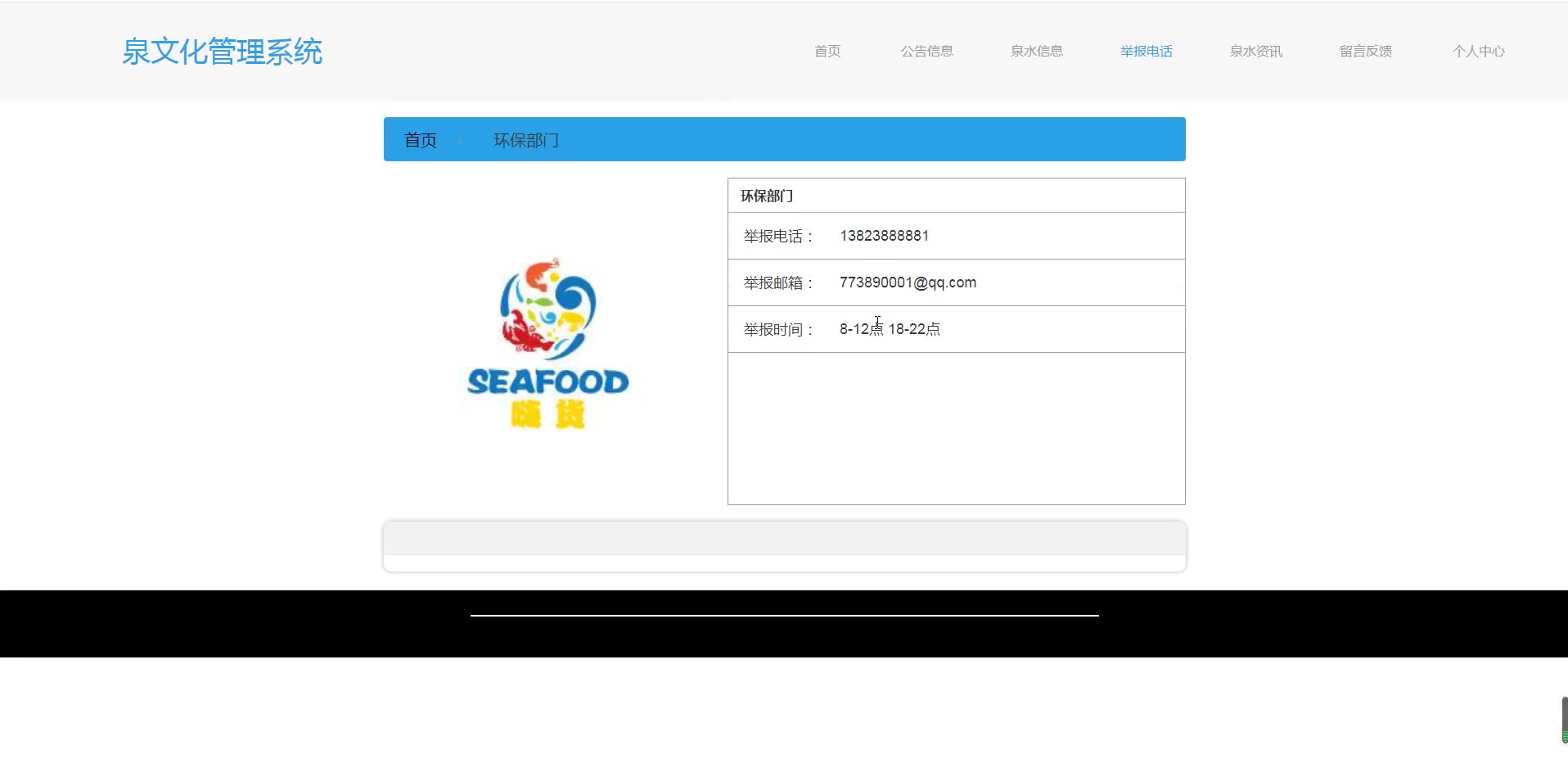Open the 泉水资讯 menu item
The height and width of the screenshot is (768, 1568).
tap(1256, 51)
